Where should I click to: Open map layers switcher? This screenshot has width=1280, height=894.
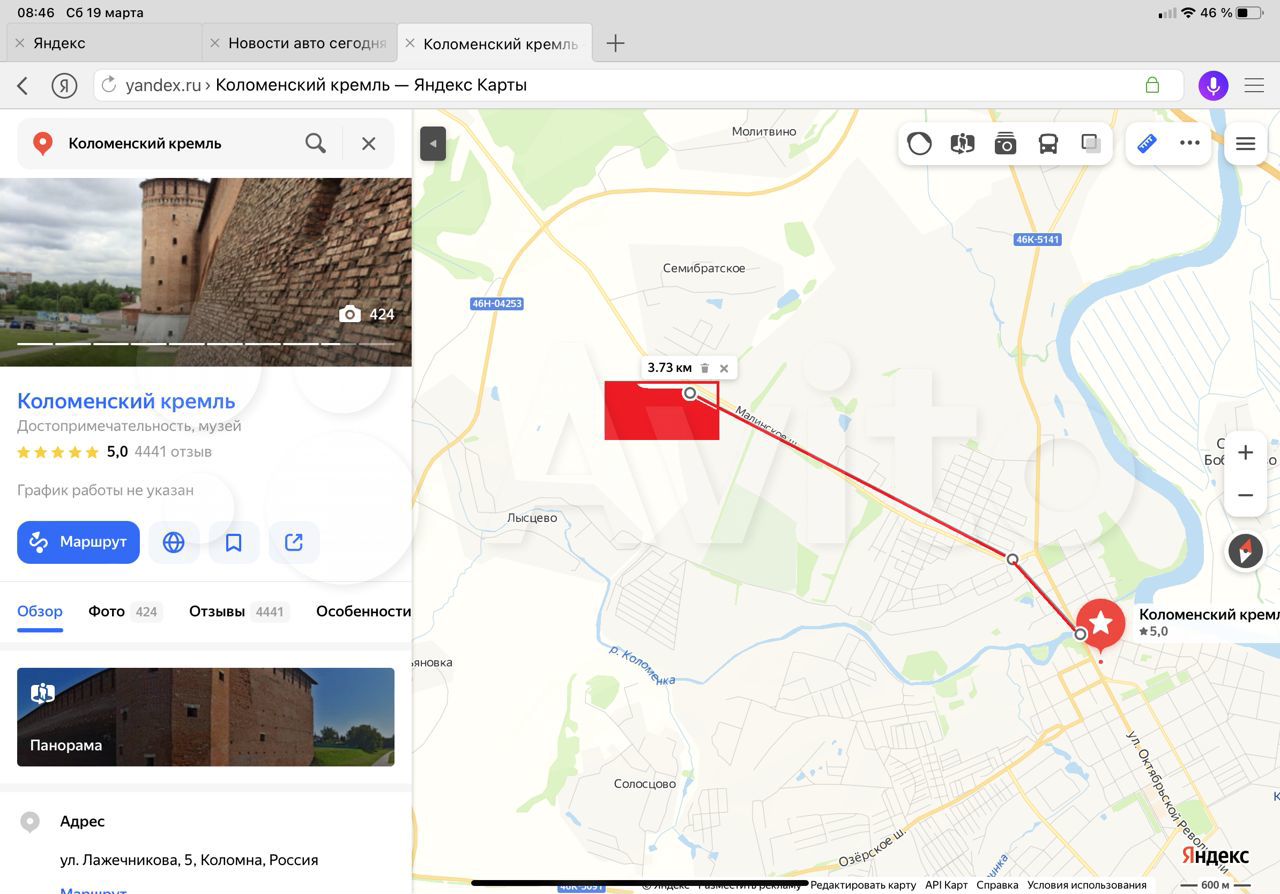pyautogui.click(x=1091, y=143)
